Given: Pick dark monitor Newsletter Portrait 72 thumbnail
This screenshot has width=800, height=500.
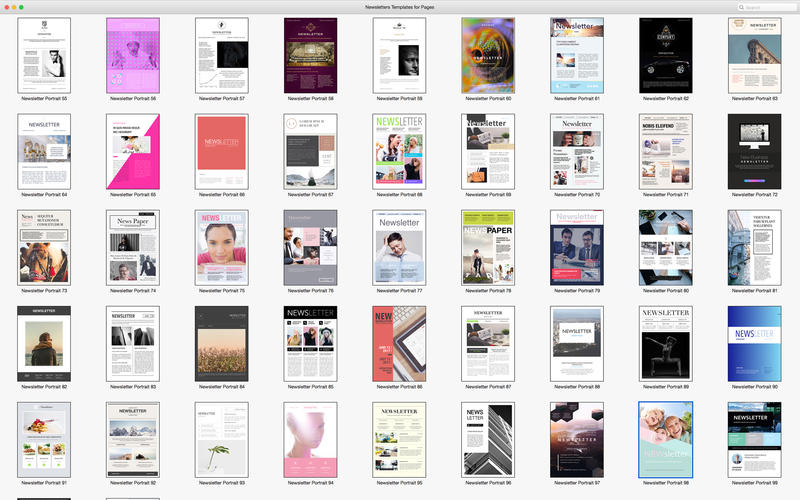Looking at the screenshot, I should click(x=754, y=152).
